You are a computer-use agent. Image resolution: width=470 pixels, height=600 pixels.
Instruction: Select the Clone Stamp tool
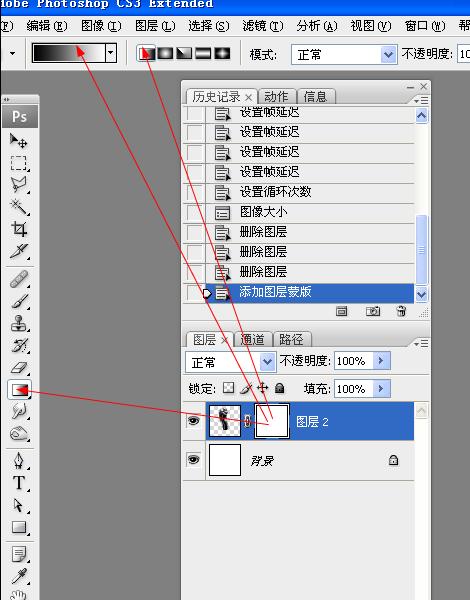coord(18,323)
